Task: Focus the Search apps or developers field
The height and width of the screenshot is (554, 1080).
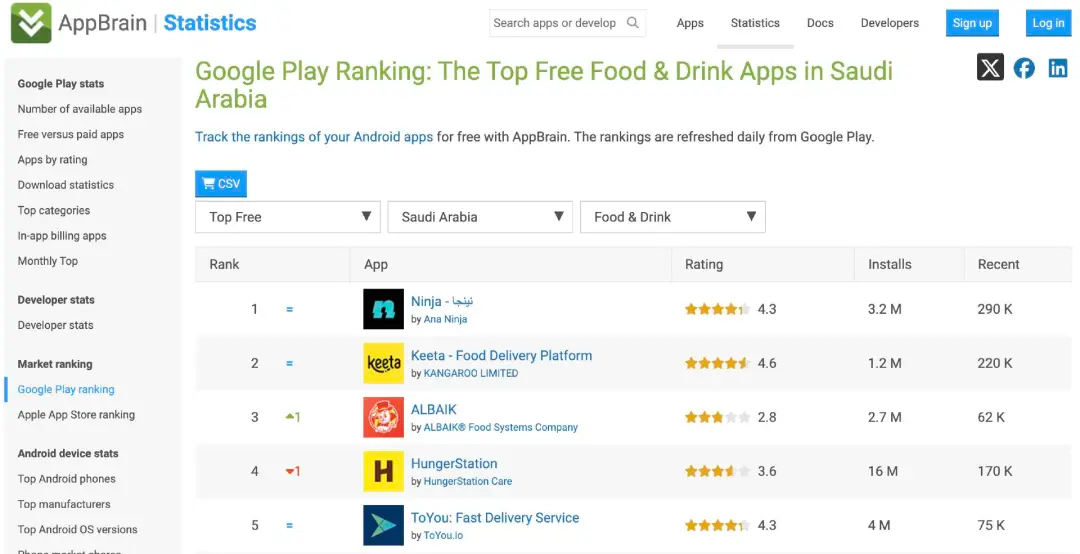Action: click(x=555, y=23)
